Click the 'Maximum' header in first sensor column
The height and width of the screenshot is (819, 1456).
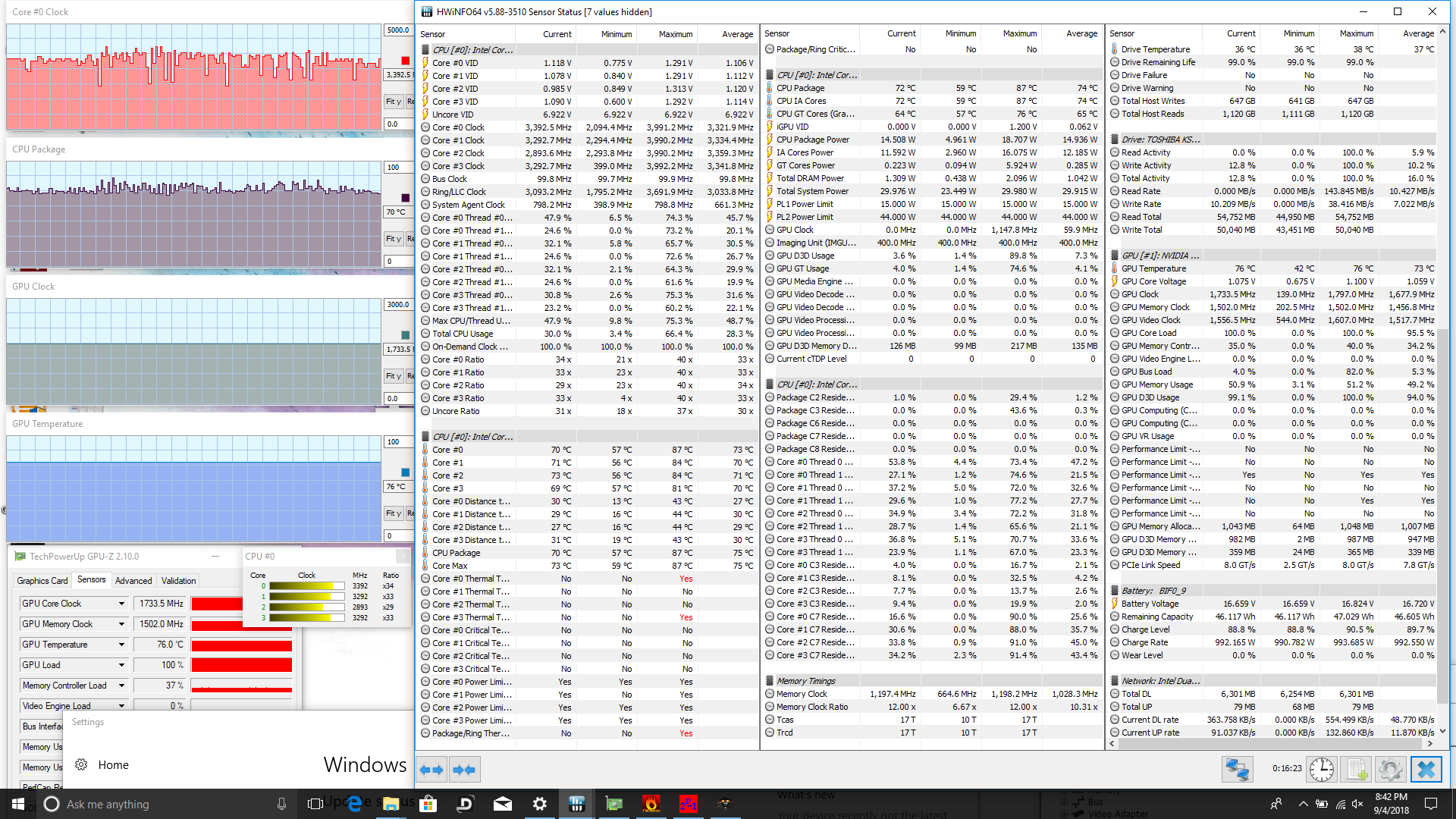[667, 34]
